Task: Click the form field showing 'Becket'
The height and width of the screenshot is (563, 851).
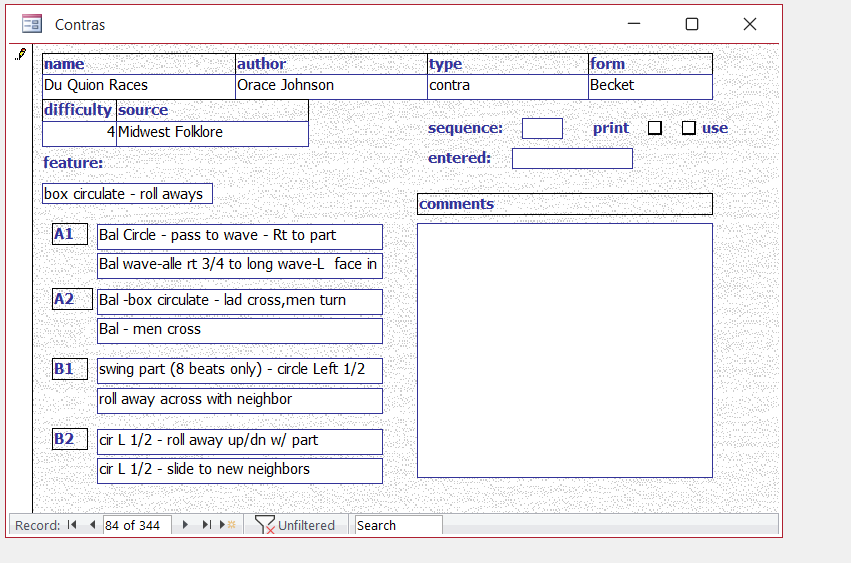Action: [x=650, y=86]
